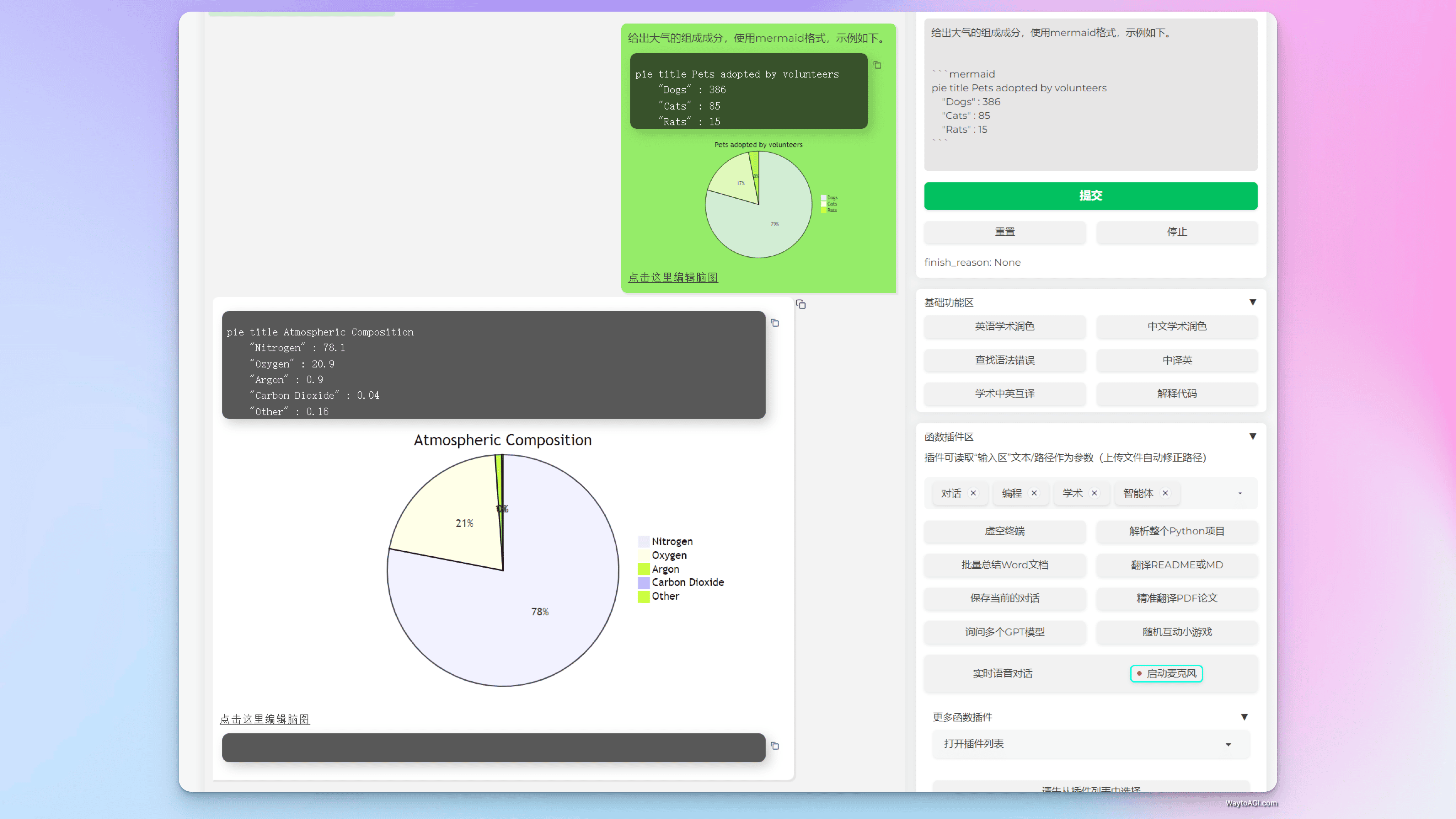Open the plugin category tags dropdown arrow
Screen dimensions: 1456x819
point(1240,493)
